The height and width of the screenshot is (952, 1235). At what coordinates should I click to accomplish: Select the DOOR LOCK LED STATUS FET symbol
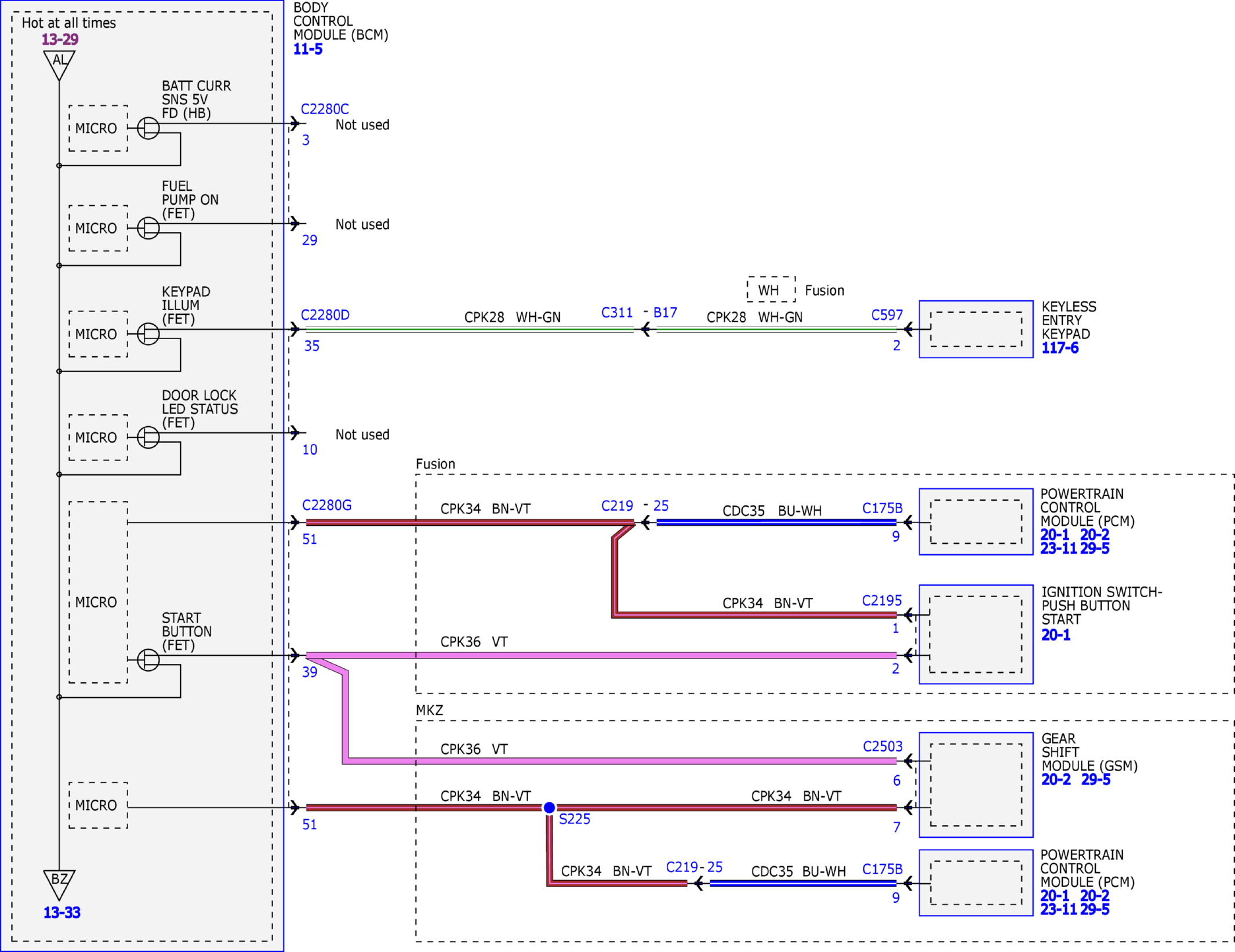(x=148, y=437)
